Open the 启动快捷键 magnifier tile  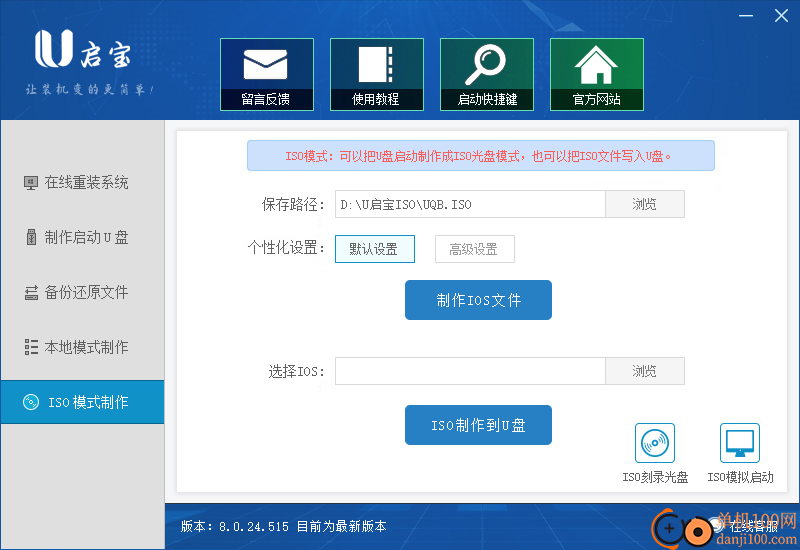pos(487,74)
